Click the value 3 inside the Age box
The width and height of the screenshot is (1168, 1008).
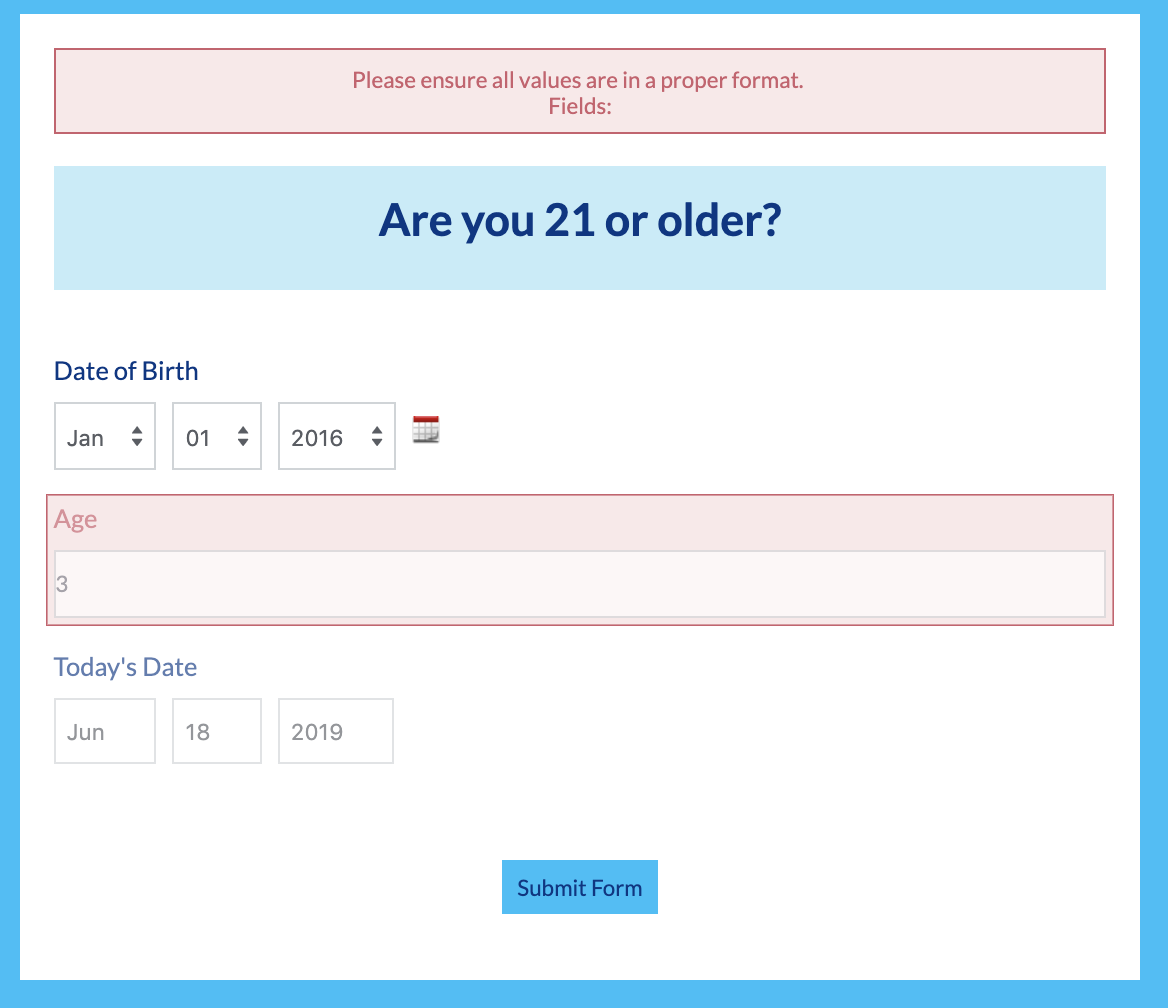(x=63, y=582)
